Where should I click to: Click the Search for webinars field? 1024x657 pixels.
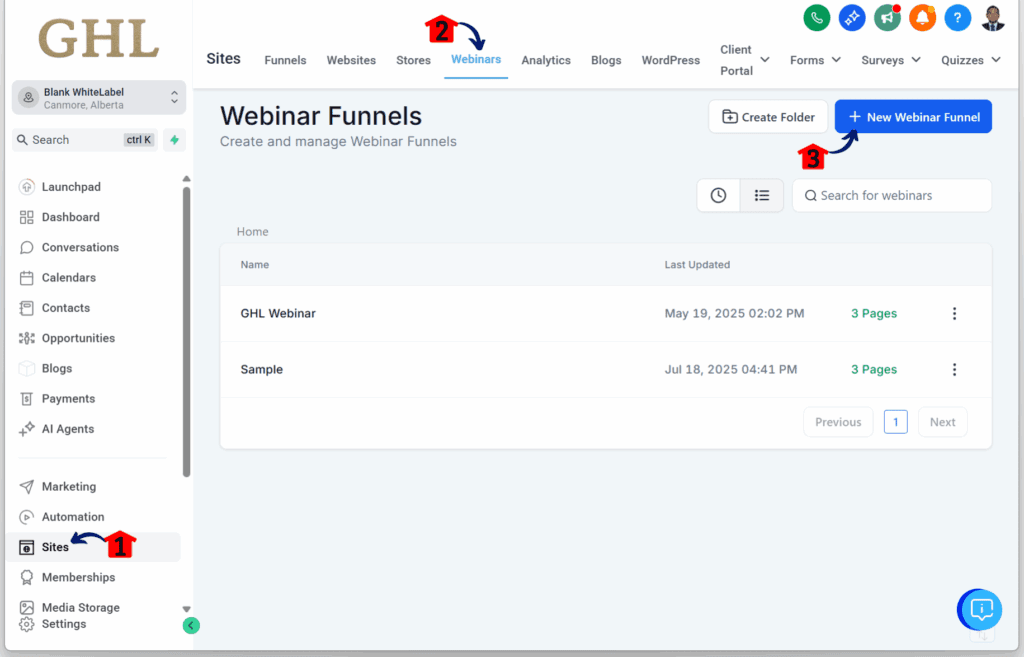pos(891,195)
